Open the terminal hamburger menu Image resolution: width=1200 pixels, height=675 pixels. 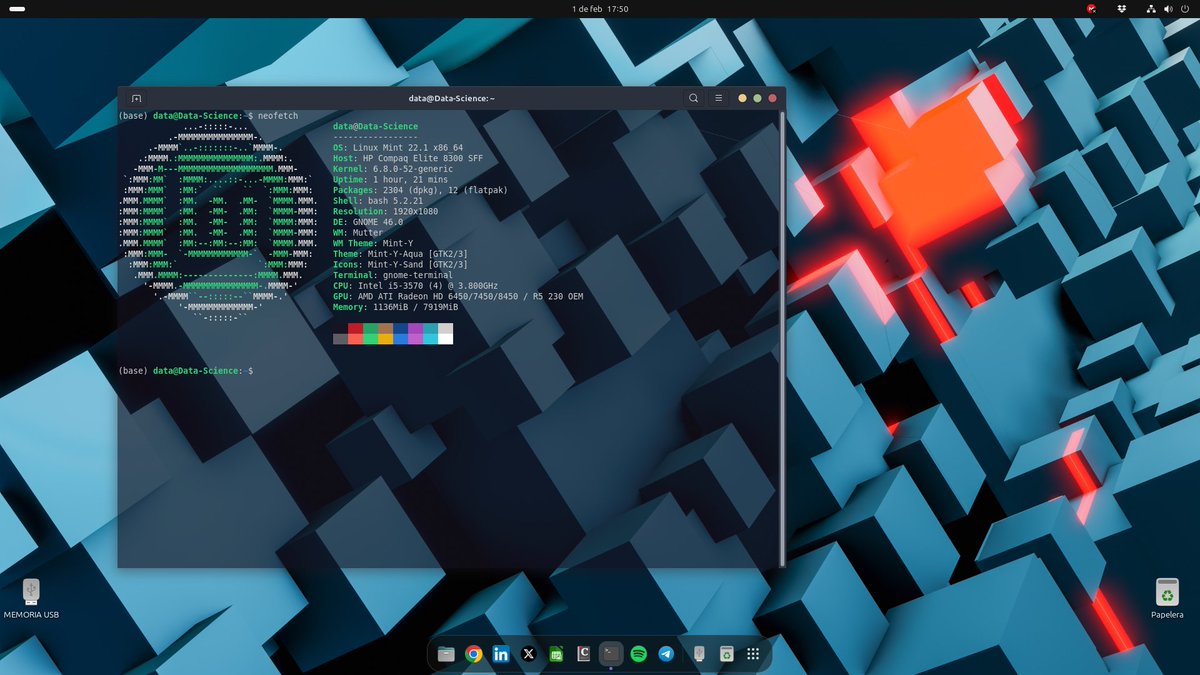719,98
